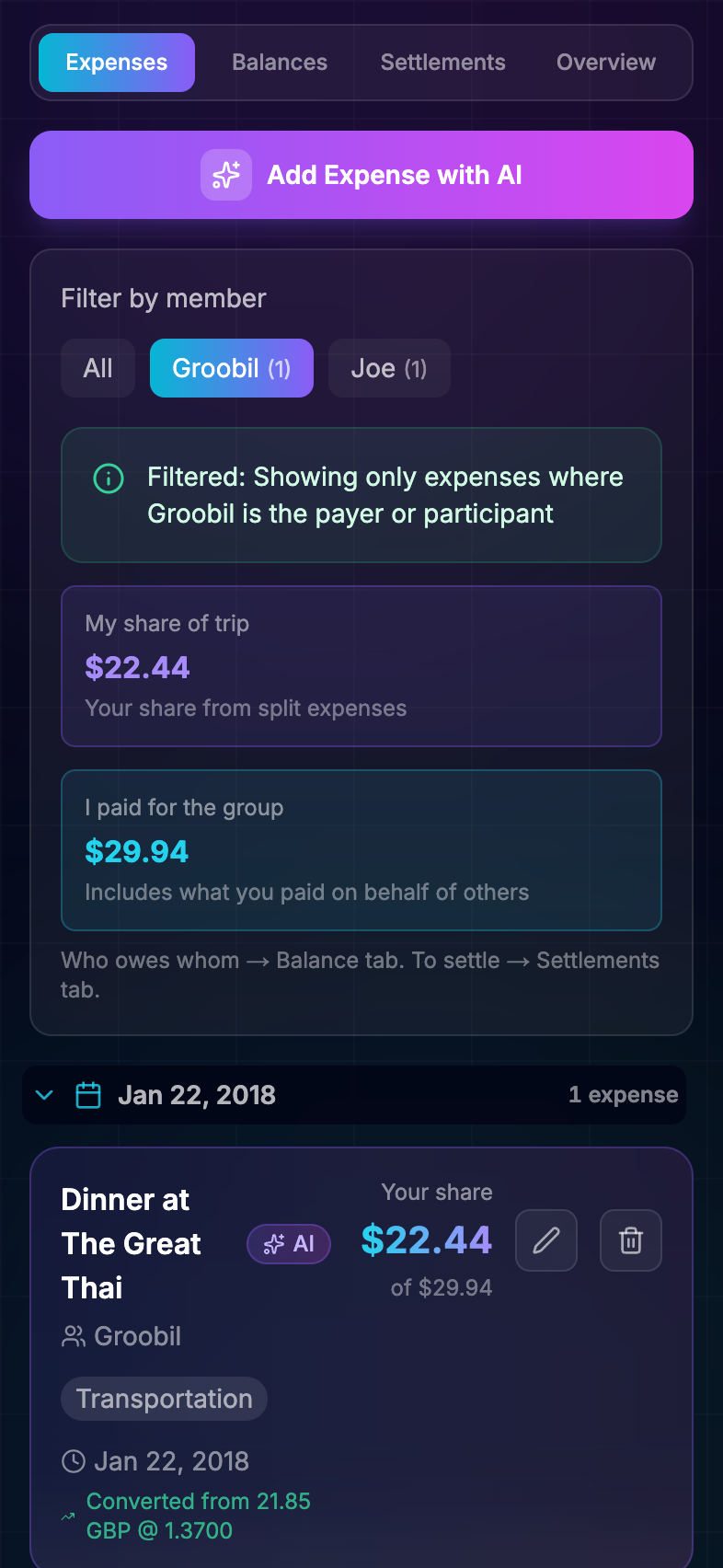Switch to the Balances tab
The image size is (723, 1568).
280,63
